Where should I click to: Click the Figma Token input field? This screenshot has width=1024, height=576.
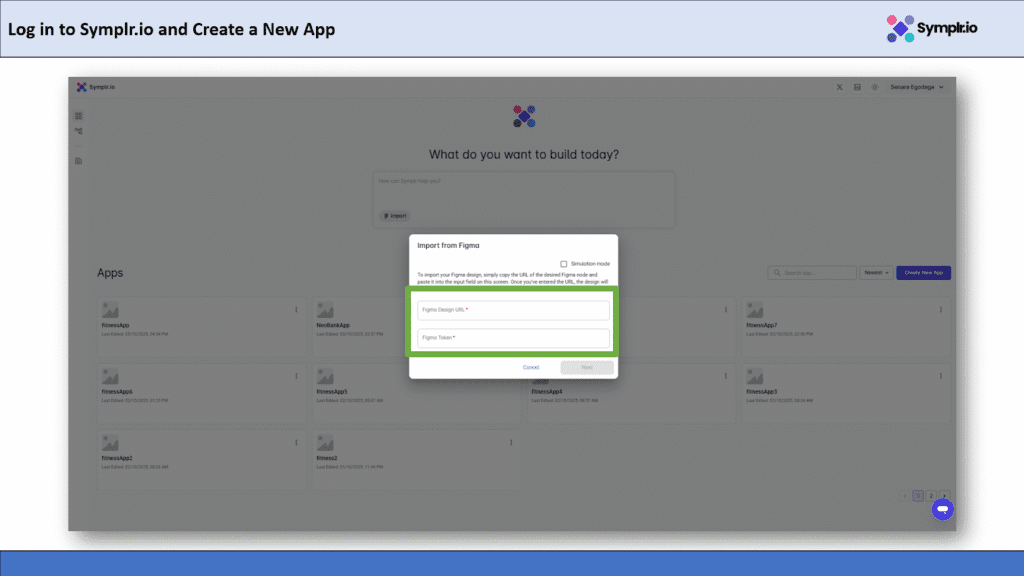coord(513,338)
